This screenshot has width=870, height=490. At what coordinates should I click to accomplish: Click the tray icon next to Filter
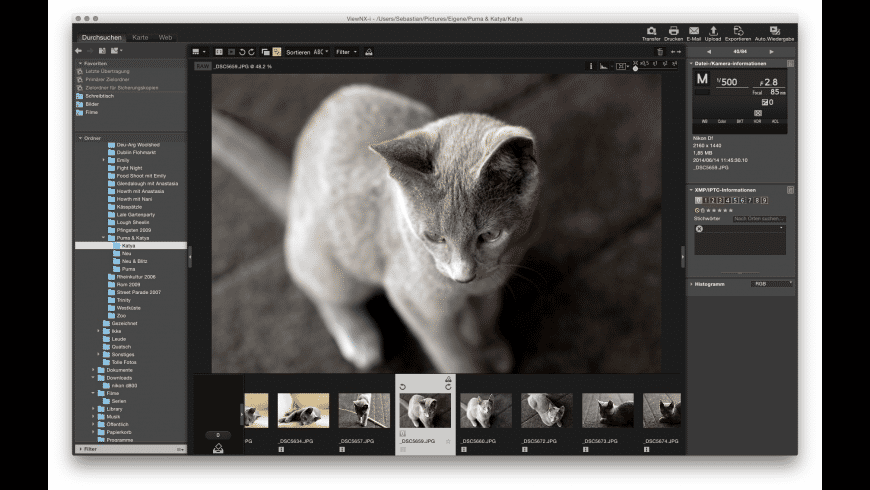click(368, 52)
